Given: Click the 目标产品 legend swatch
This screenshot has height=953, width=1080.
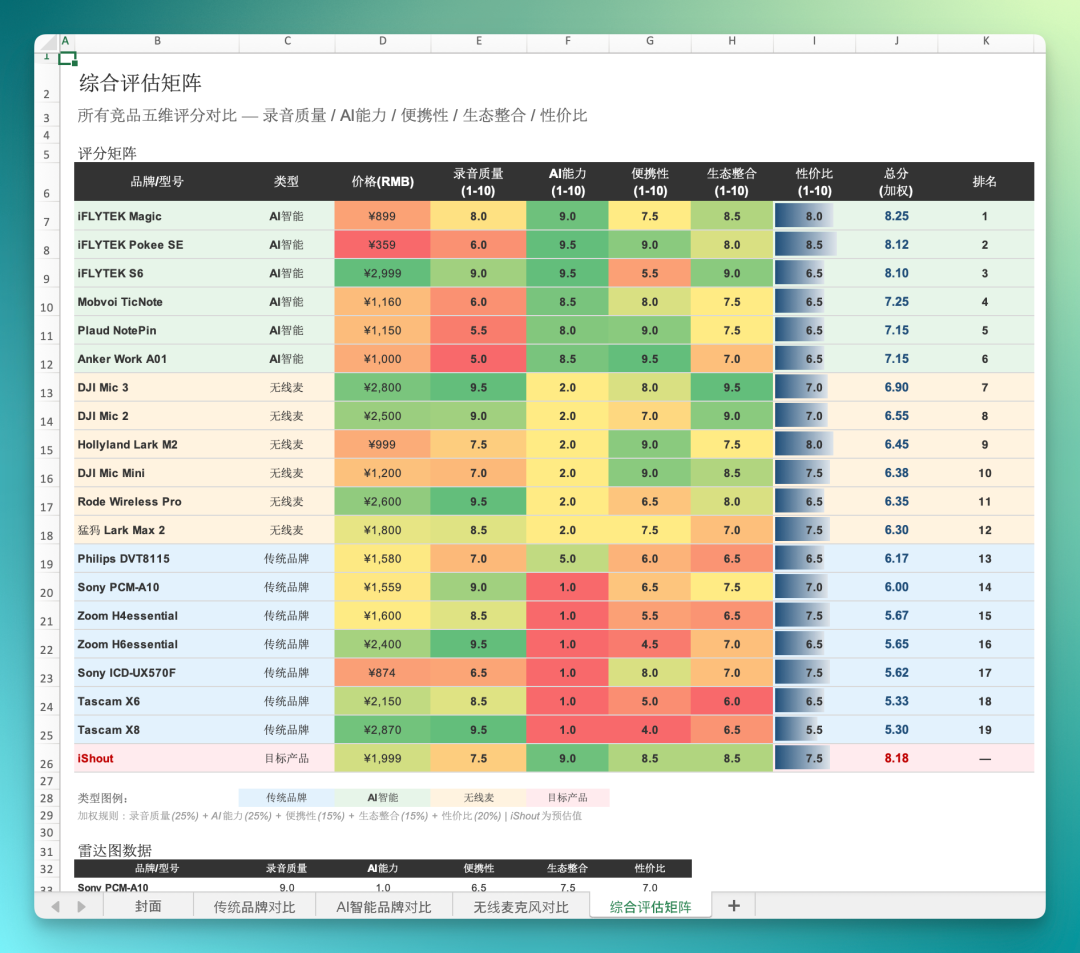Looking at the screenshot, I should pyautogui.click(x=568, y=798).
